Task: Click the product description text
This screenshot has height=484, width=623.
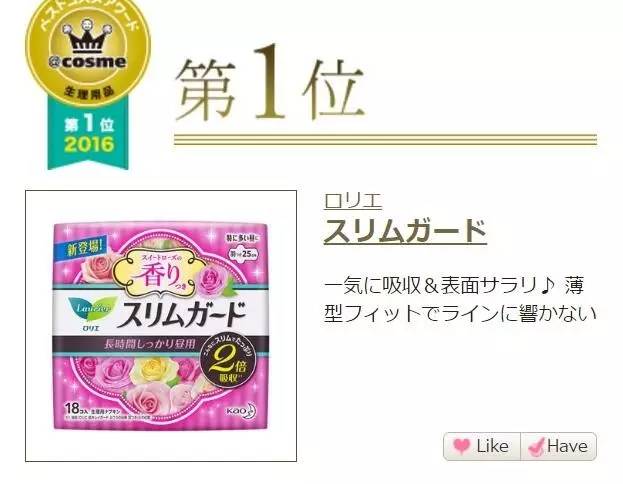Action: click(x=460, y=299)
